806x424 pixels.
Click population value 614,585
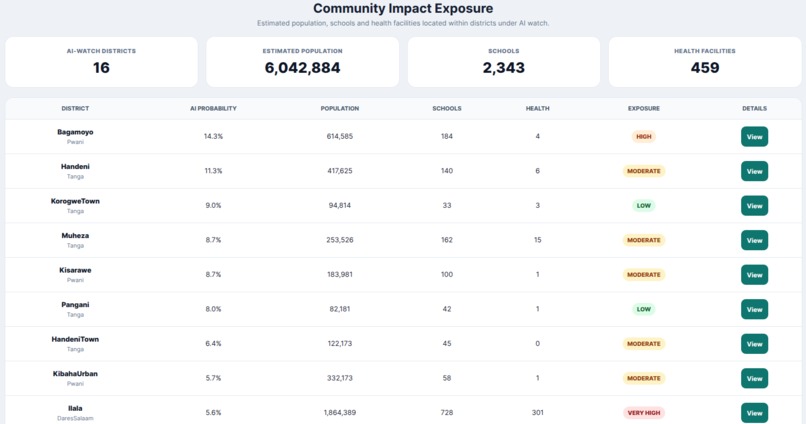340,136
